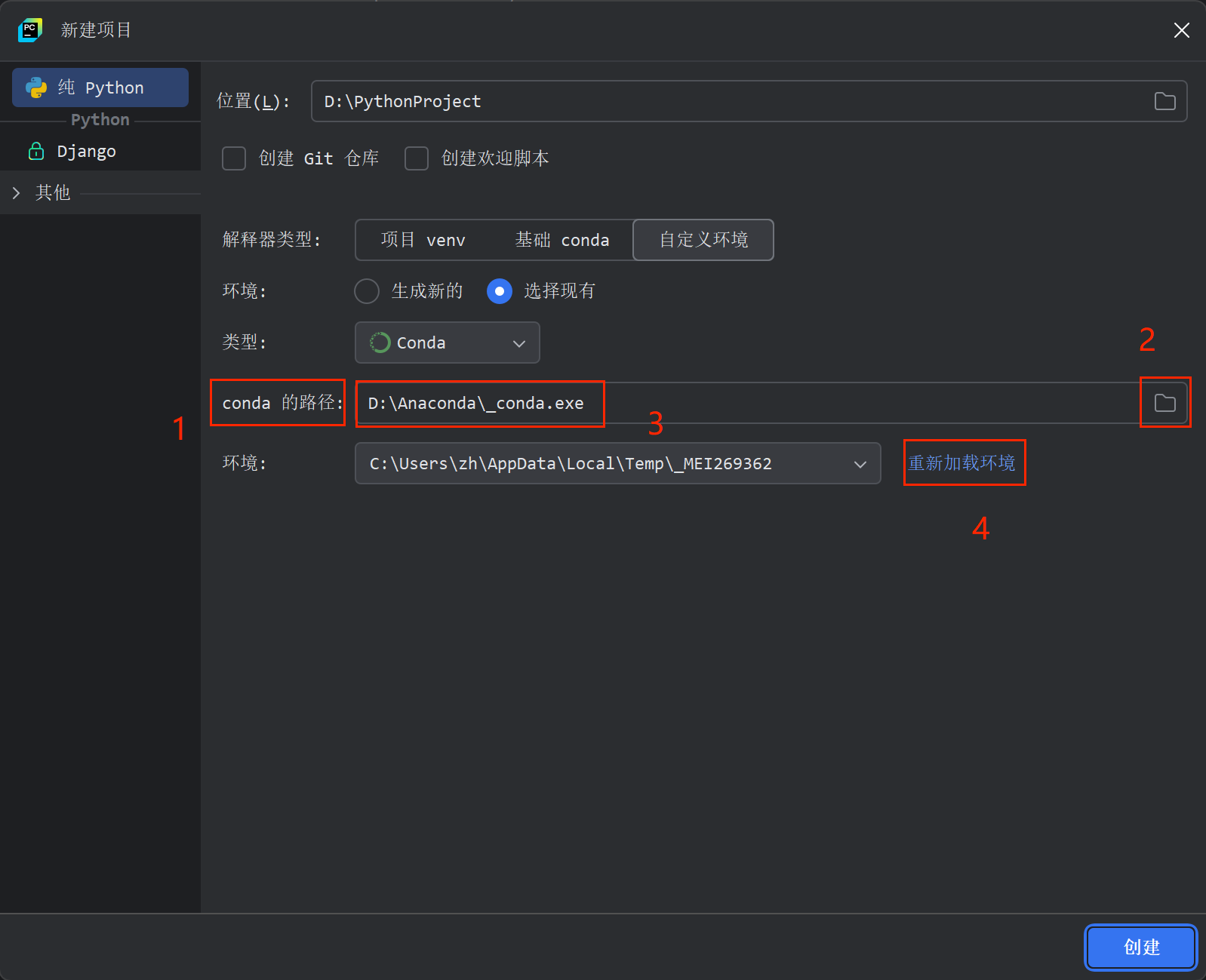
Task: Click the conda 的路径 label
Action: click(x=283, y=403)
